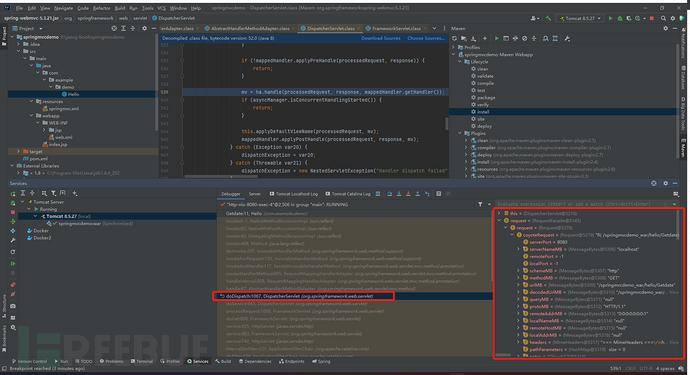The height and width of the screenshot is (375, 690).
Task: Hide the Project panel with minus icon
Action: (154, 28)
